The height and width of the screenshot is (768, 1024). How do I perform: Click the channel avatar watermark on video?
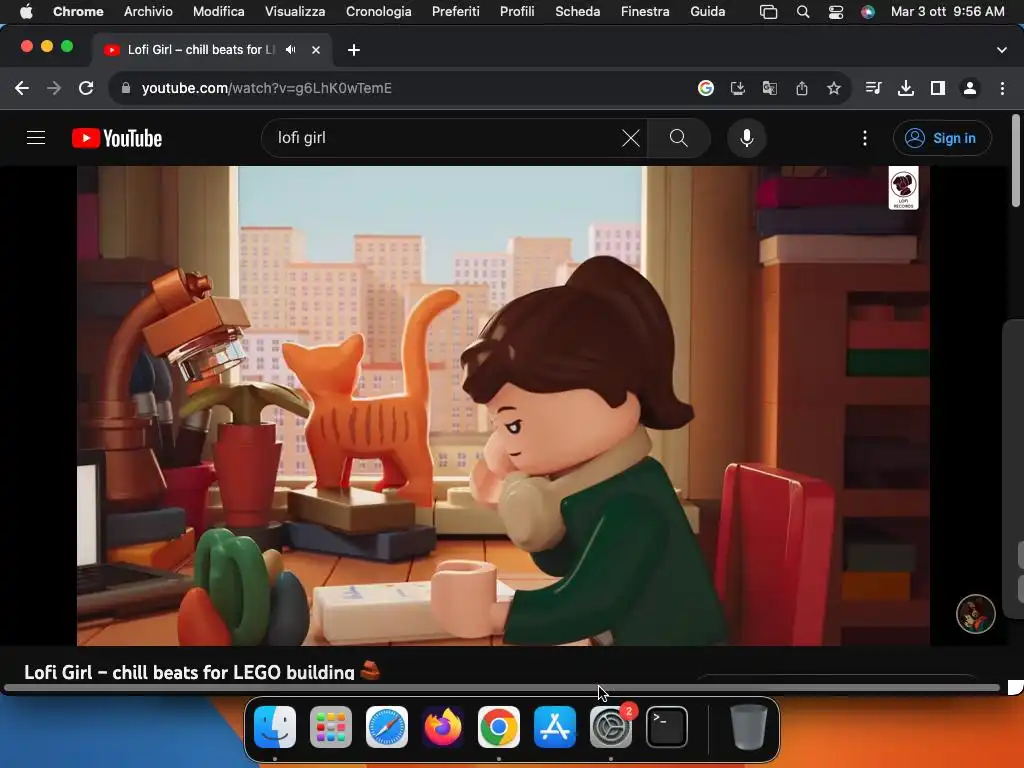coord(975,613)
